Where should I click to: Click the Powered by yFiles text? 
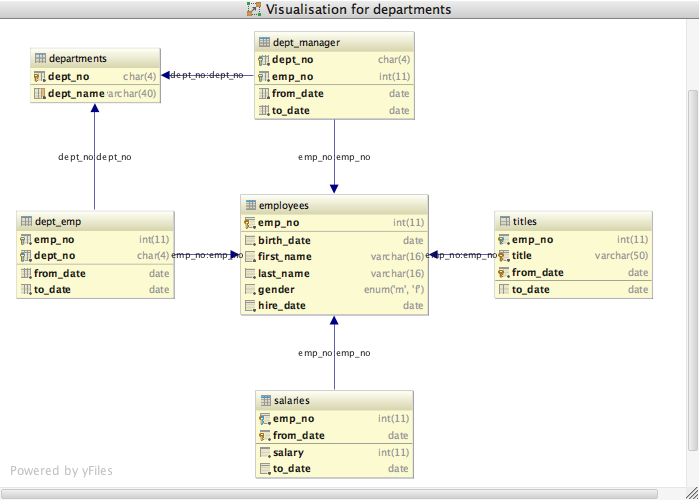click(x=62, y=471)
